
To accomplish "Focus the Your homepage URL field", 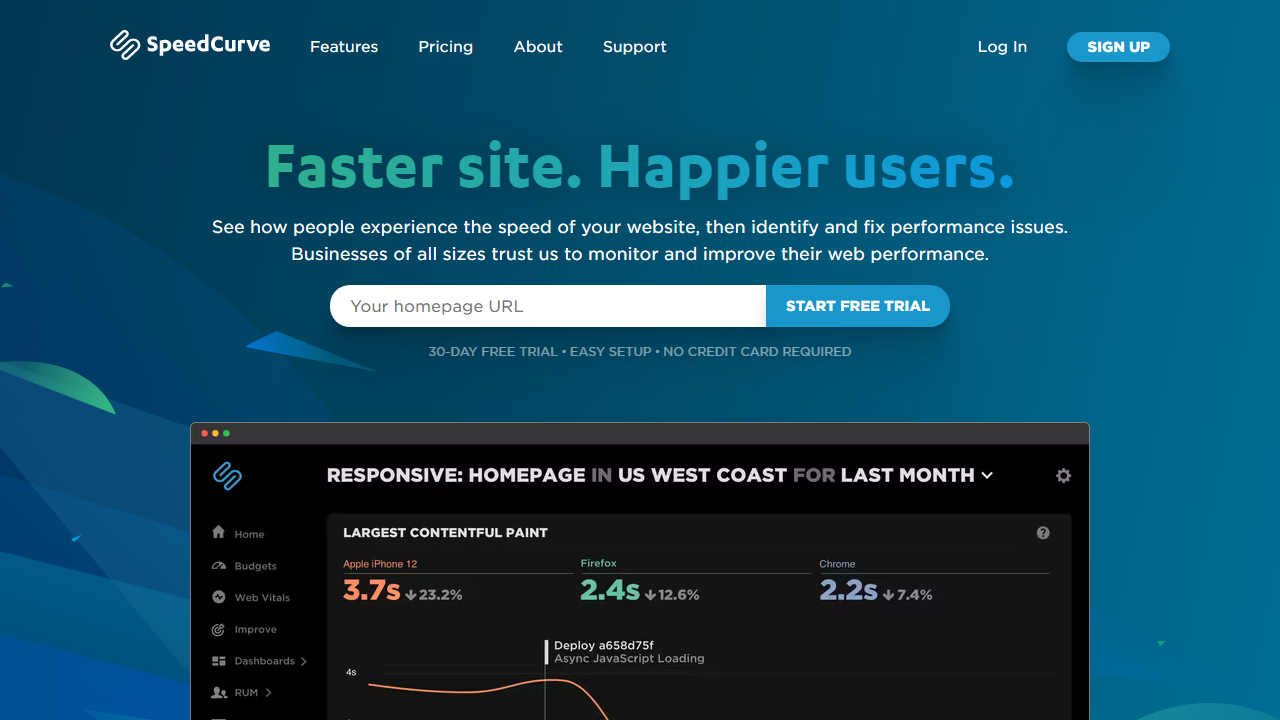I will (x=548, y=306).
